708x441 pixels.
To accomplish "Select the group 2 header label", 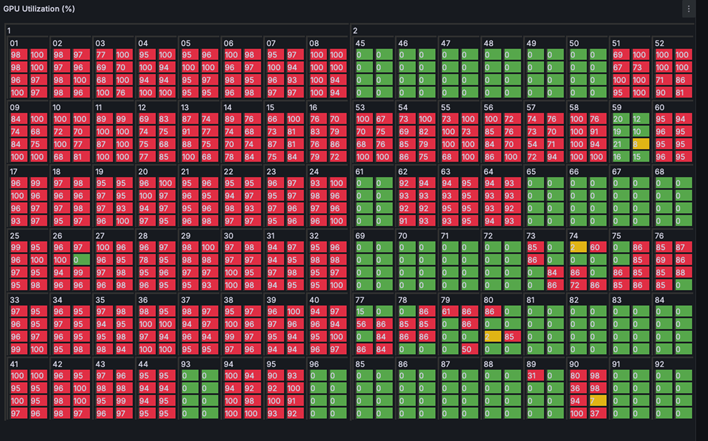I will (355, 30).
